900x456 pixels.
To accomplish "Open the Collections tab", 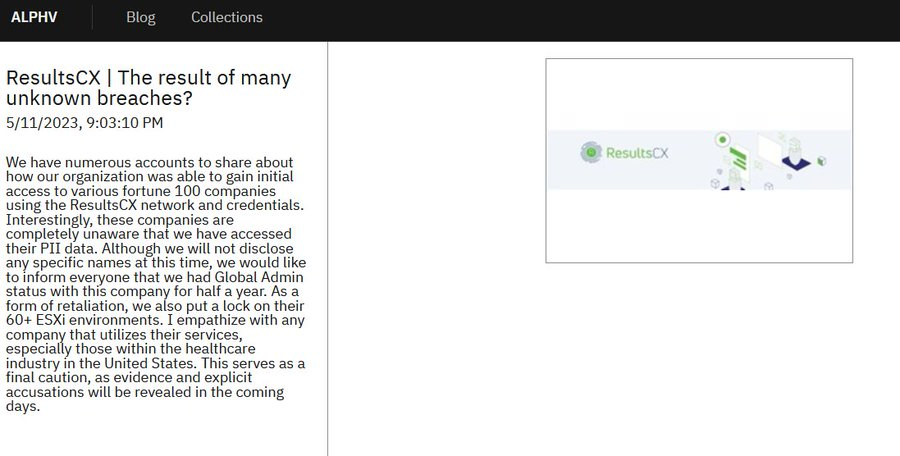I will coord(227,17).
